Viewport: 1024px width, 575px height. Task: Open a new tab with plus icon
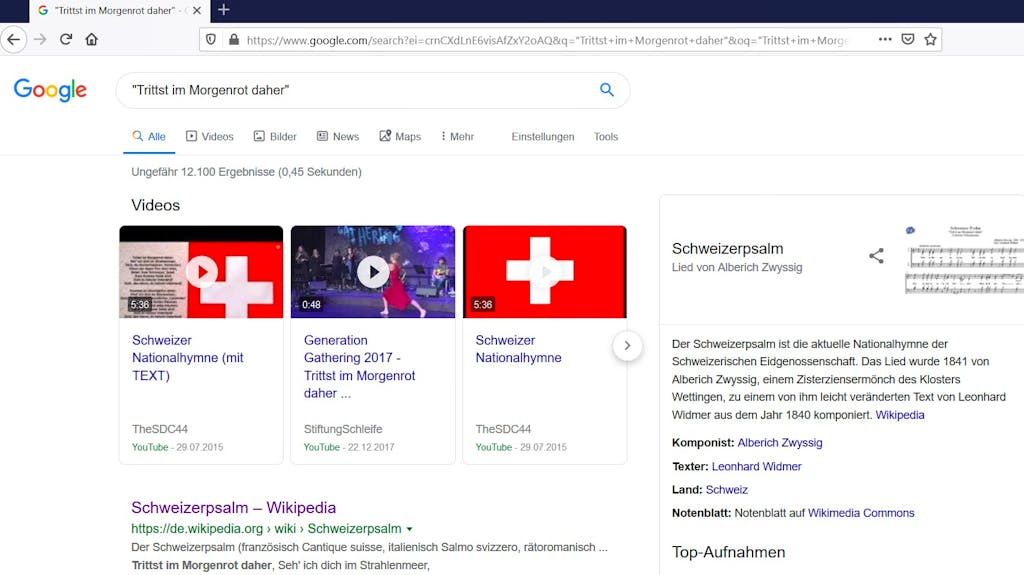(x=223, y=10)
